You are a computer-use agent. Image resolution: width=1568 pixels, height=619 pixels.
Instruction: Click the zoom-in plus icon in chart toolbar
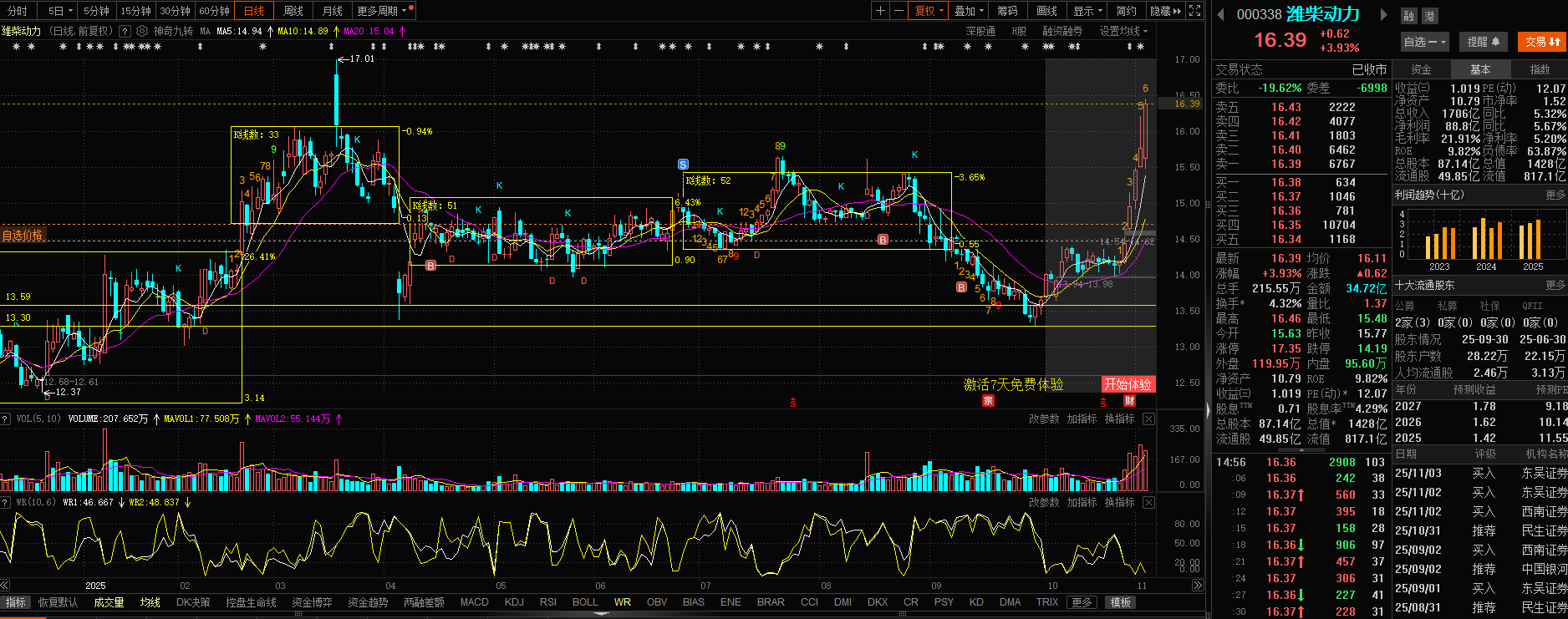click(x=880, y=11)
